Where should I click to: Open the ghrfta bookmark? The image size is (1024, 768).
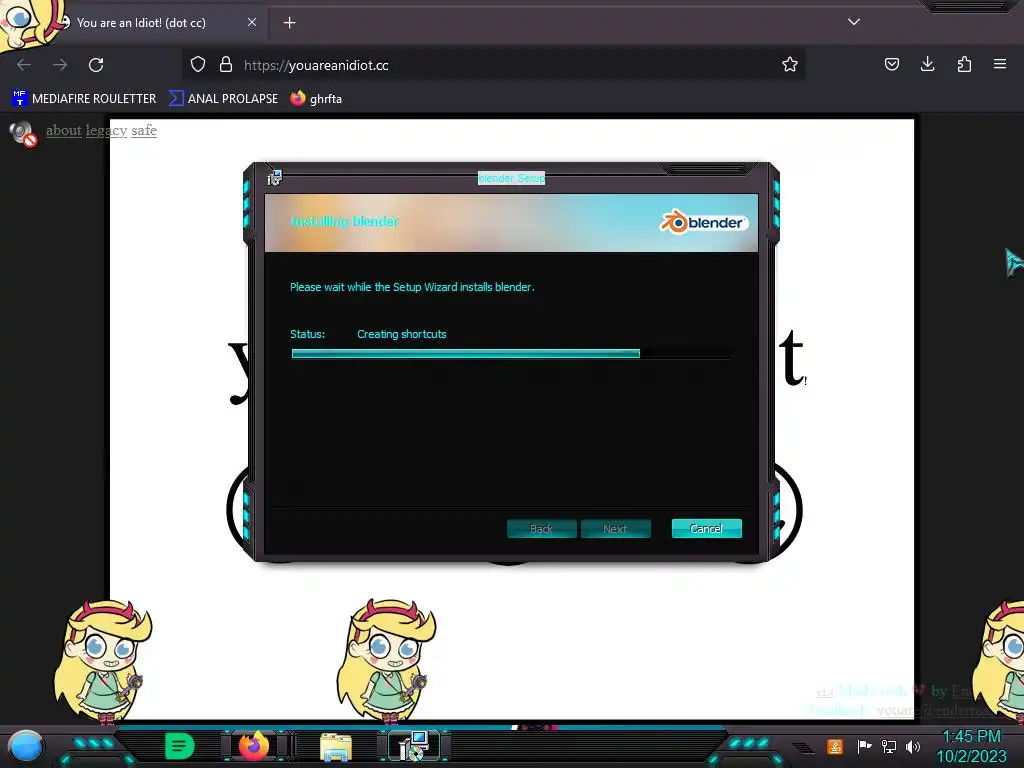pos(317,99)
